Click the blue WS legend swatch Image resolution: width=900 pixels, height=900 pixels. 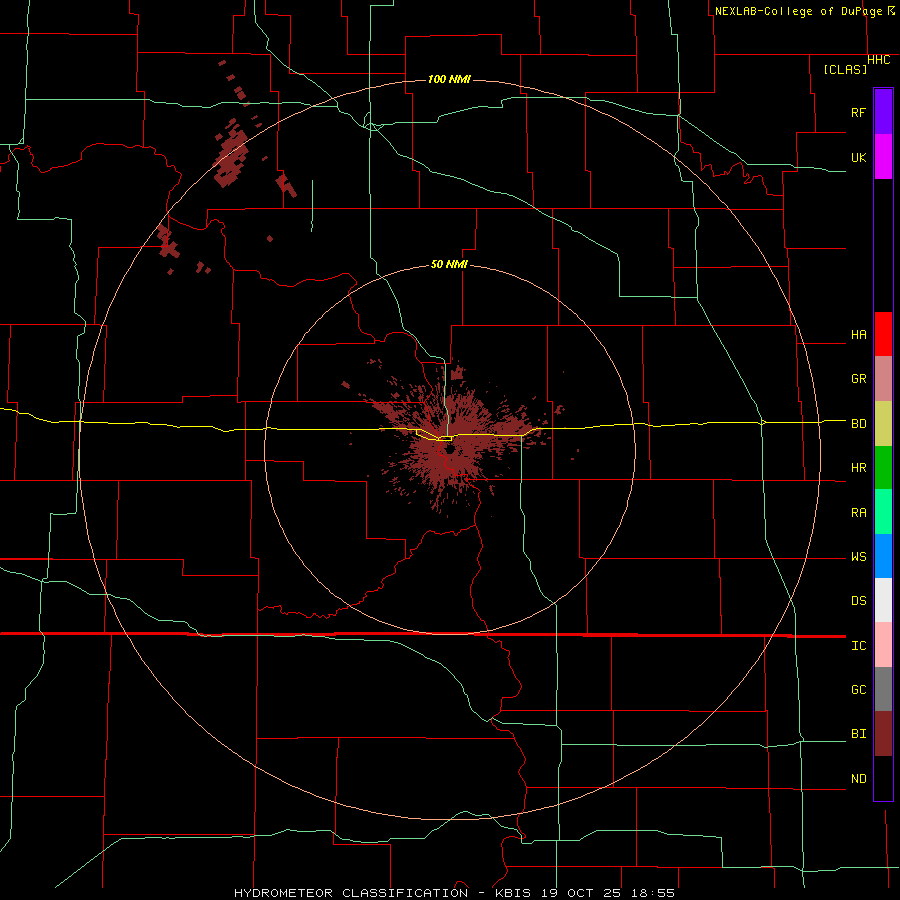click(883, 556)
